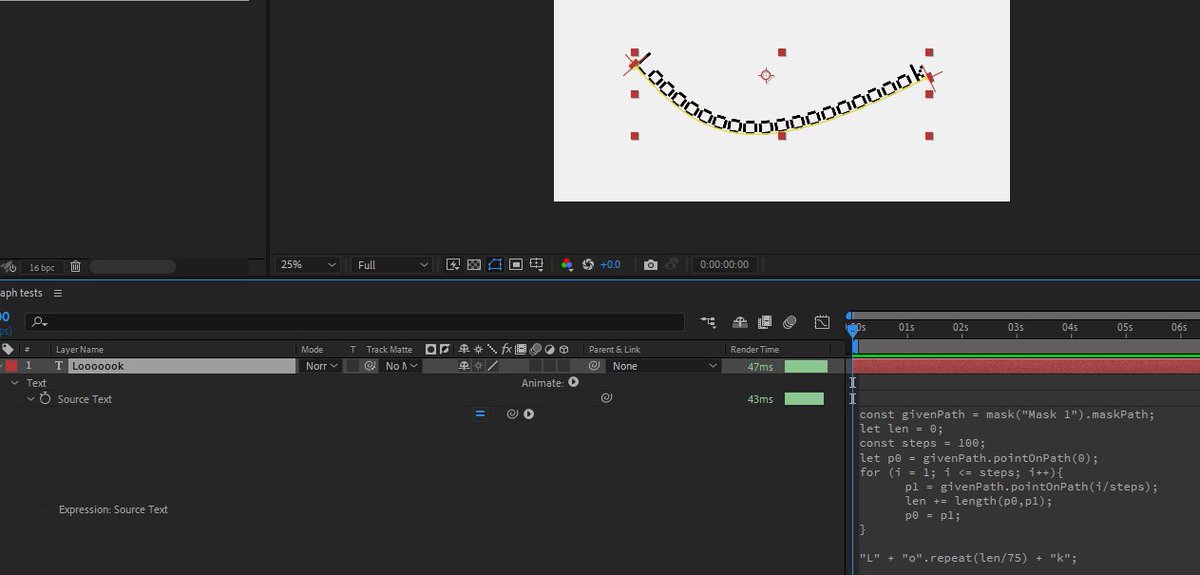Image resolution: width=1200 pixels, height=575 pixels.
Task: Select the Looooook text layer
Action: [x=182, y=366]
